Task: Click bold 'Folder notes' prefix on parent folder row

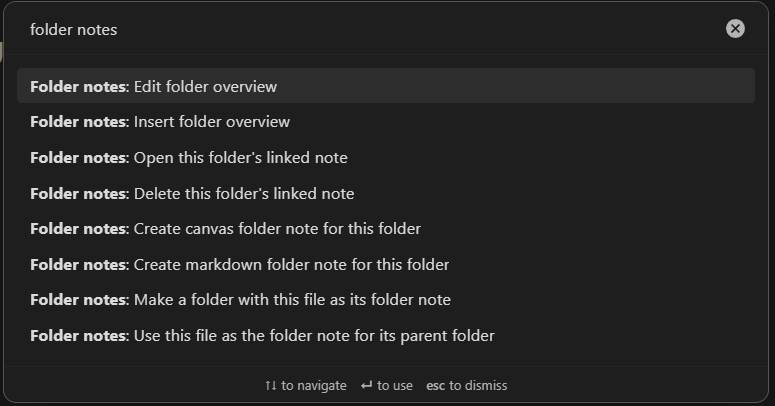Action: click(79, 335)
